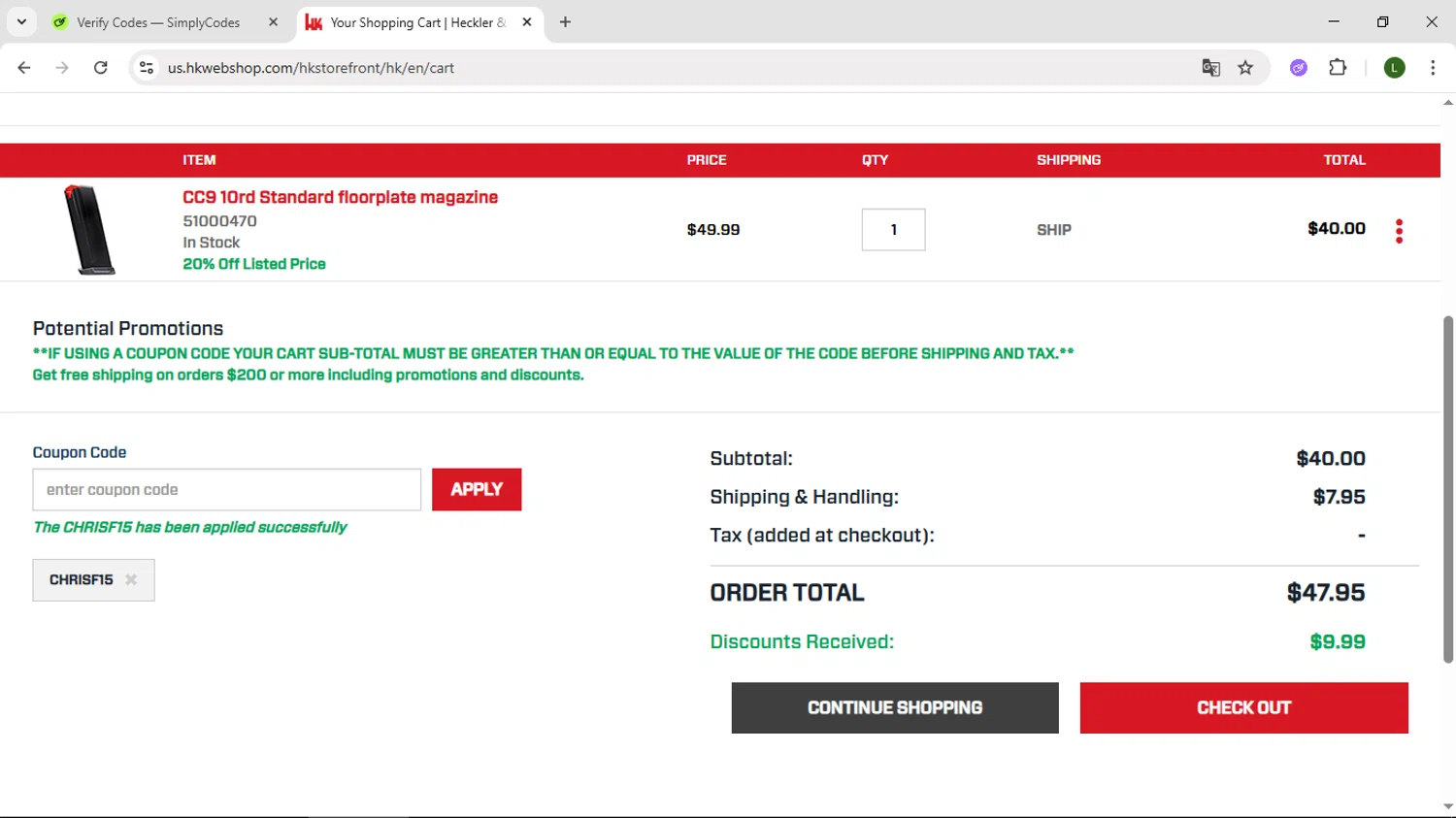Image resolution: width=1456 pixels, height=818 pixels.
Task: Click the CHRISF15 applied successfully message
Action: tap(190, 527)
